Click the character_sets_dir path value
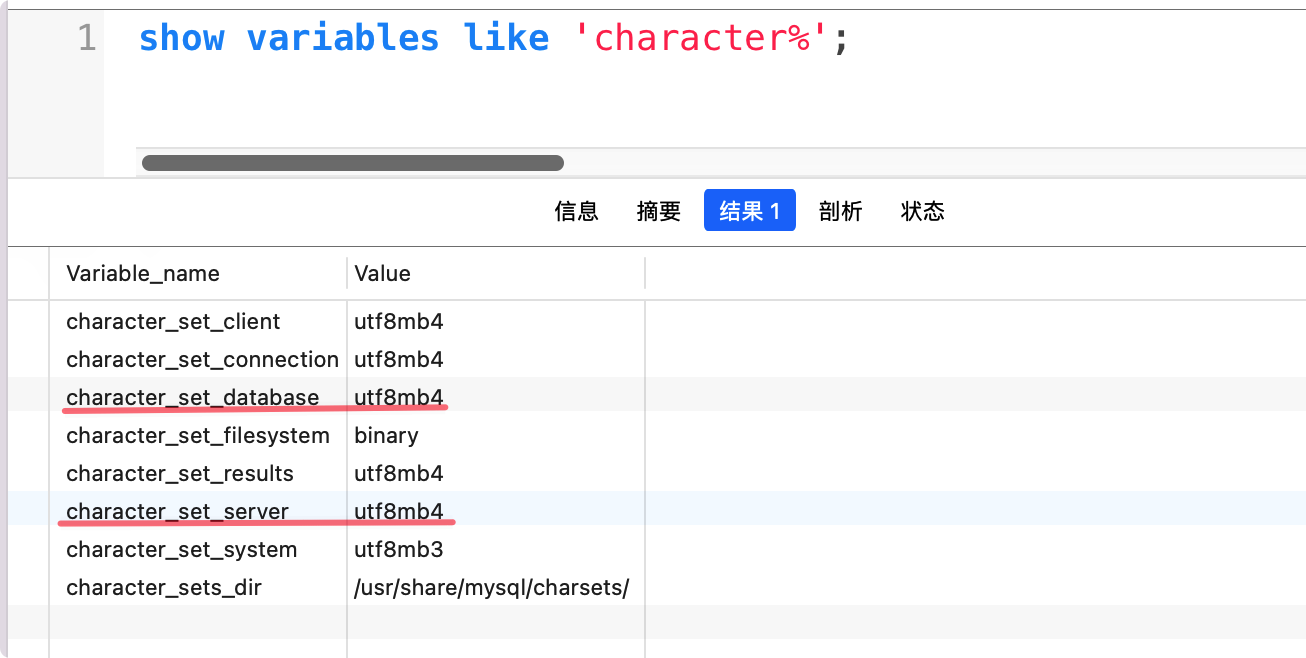Viewport: 1306px width, 658px height. [491, 587]
